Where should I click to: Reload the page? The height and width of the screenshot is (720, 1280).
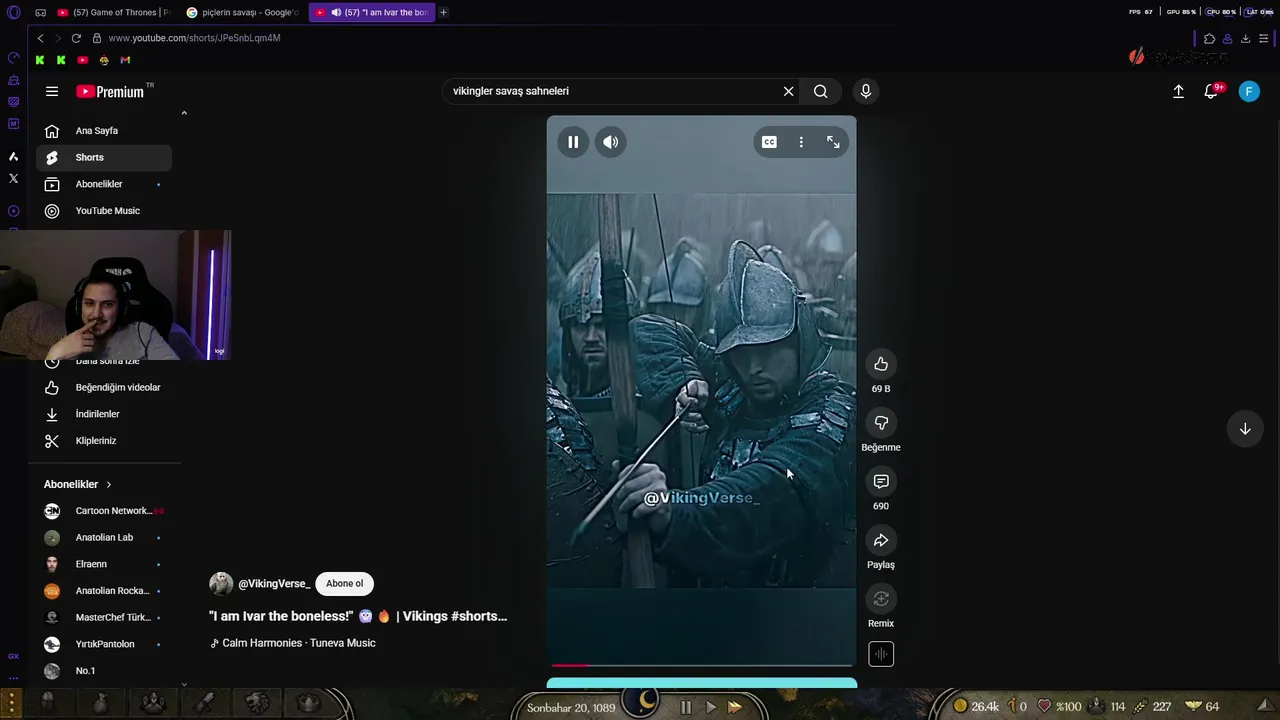(76, 38)
